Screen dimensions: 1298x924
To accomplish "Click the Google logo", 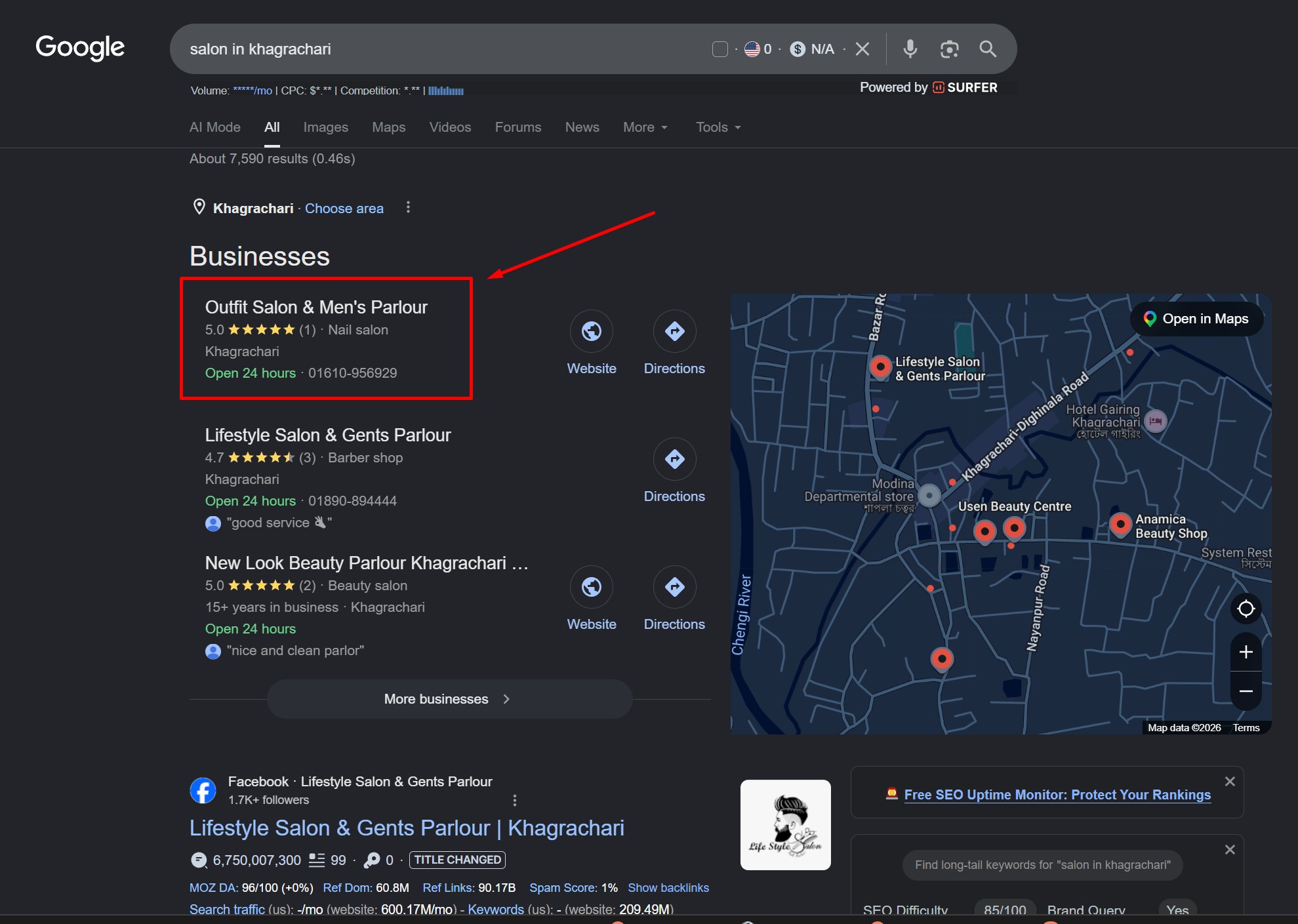I will [80, 47].
